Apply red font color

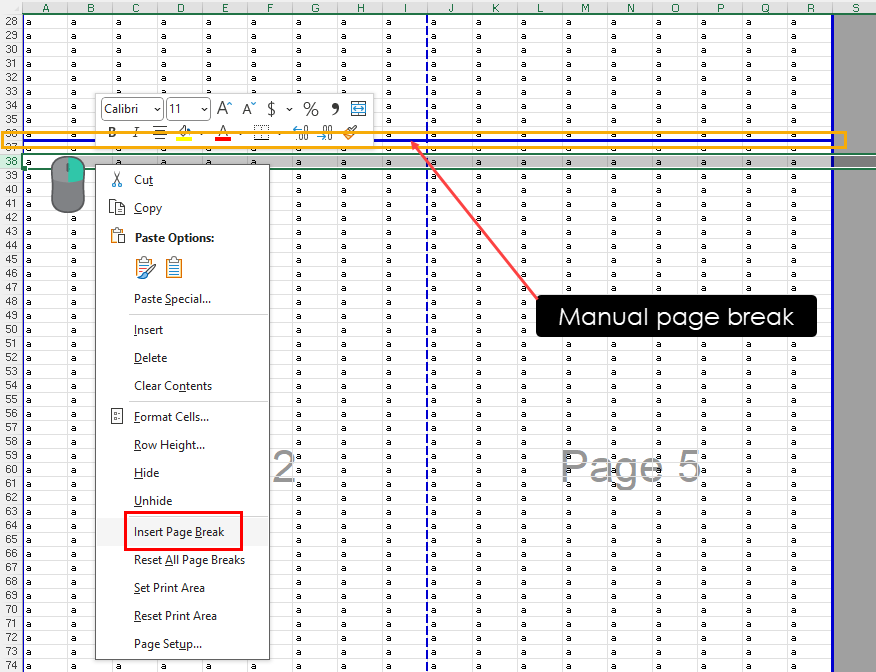pos(223,133)
